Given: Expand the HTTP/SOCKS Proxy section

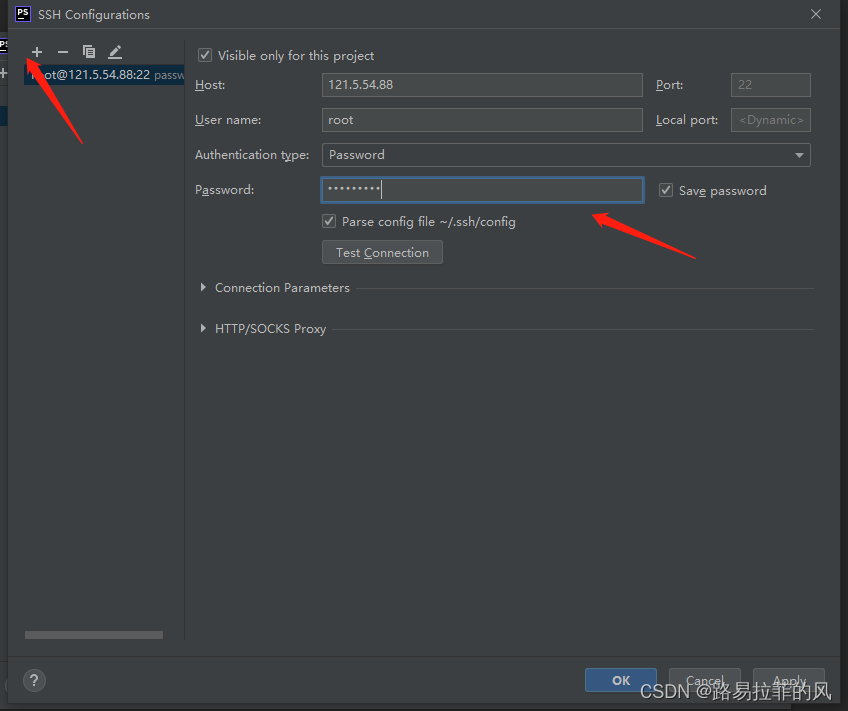Looking at the screenshot, I should 203,328.
